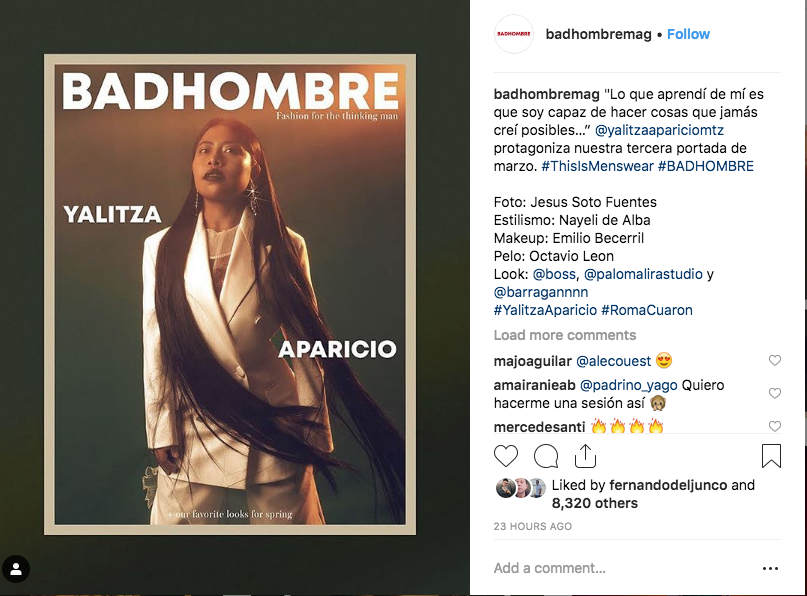Open the BADHOMBRE magazine cover image
The height and width of the screenshot is (596, 807).
230,294
